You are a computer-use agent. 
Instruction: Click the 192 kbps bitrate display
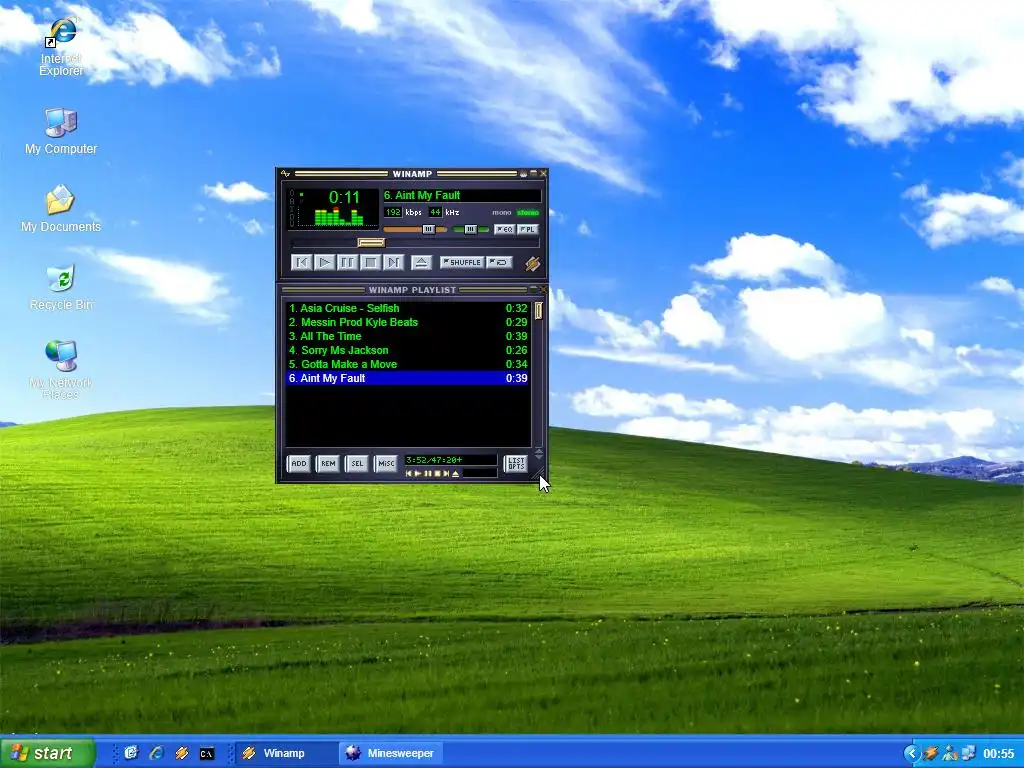393,212
